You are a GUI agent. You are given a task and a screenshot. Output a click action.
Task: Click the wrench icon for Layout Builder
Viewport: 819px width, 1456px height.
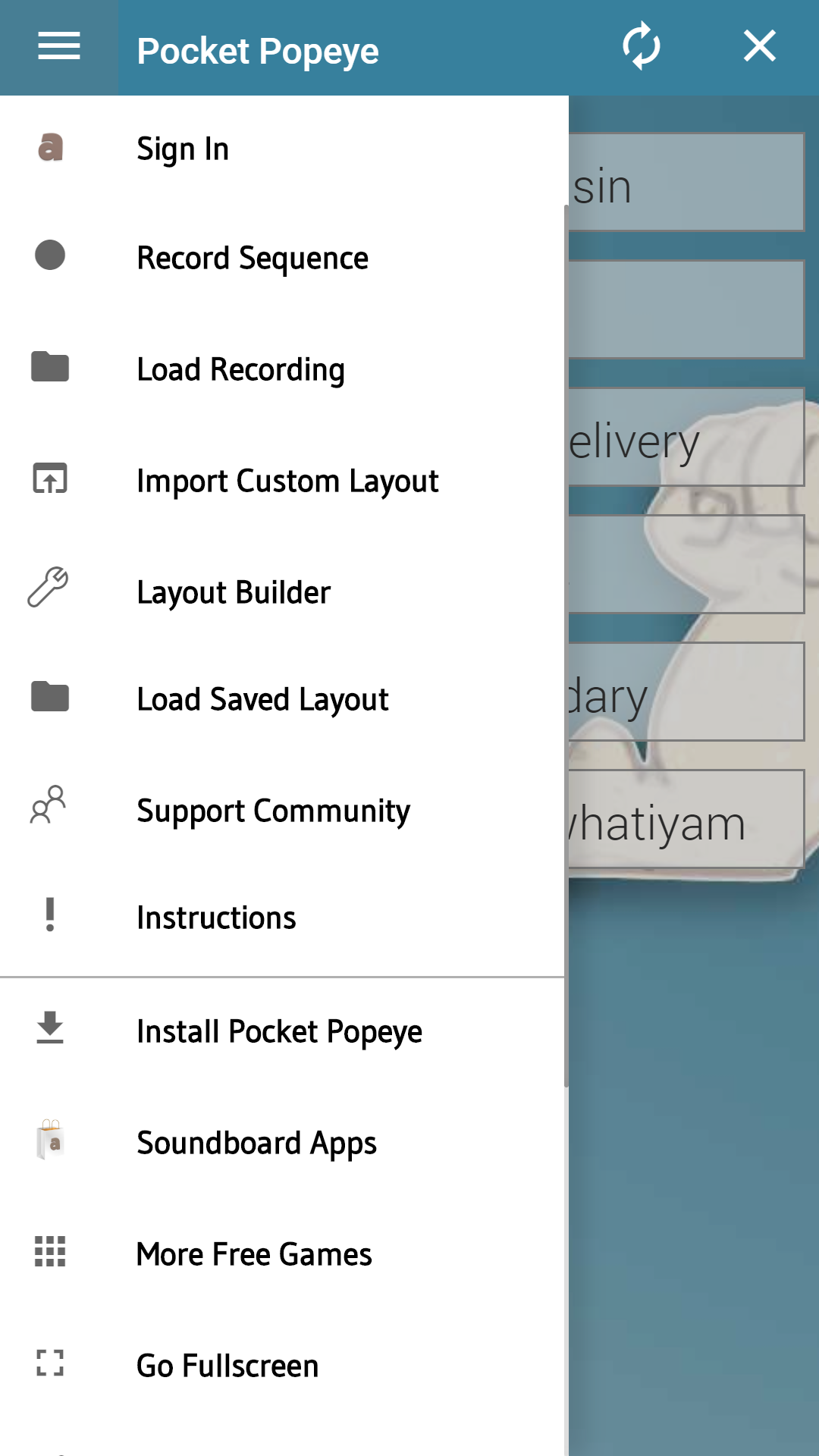click(49, 587)
